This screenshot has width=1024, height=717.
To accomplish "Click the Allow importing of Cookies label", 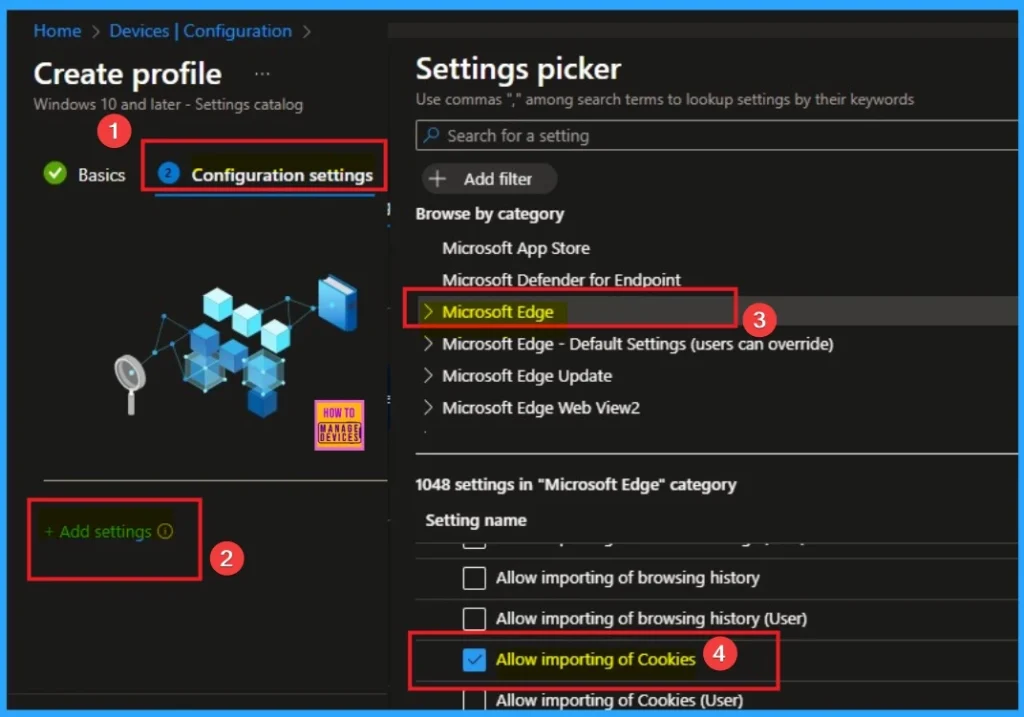I will pos(595,660).
